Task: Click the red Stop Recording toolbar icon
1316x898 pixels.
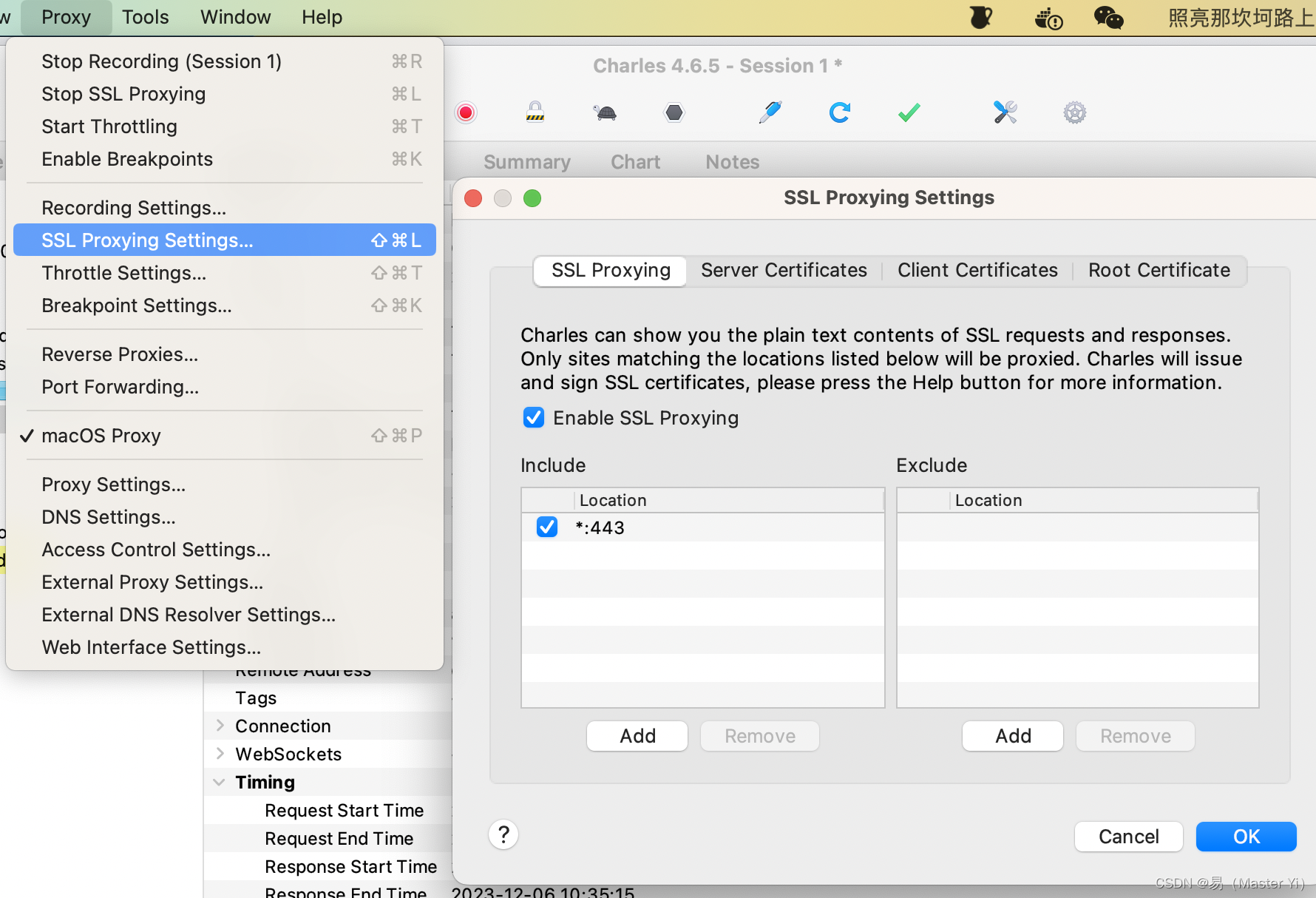Action: [x=466, y=112]
